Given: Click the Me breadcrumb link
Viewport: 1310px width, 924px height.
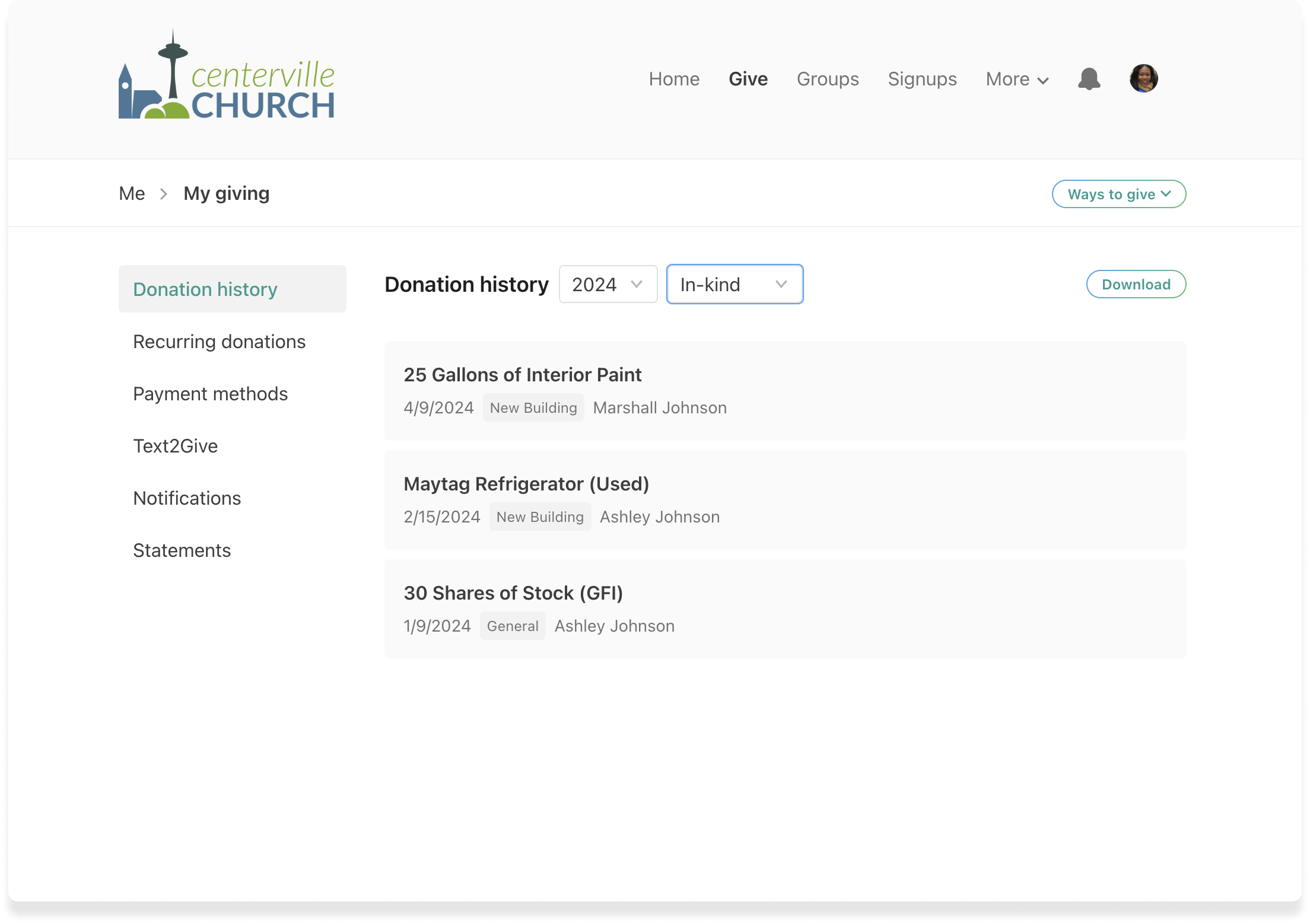Looking at the screenshot, I should point(132,194).
